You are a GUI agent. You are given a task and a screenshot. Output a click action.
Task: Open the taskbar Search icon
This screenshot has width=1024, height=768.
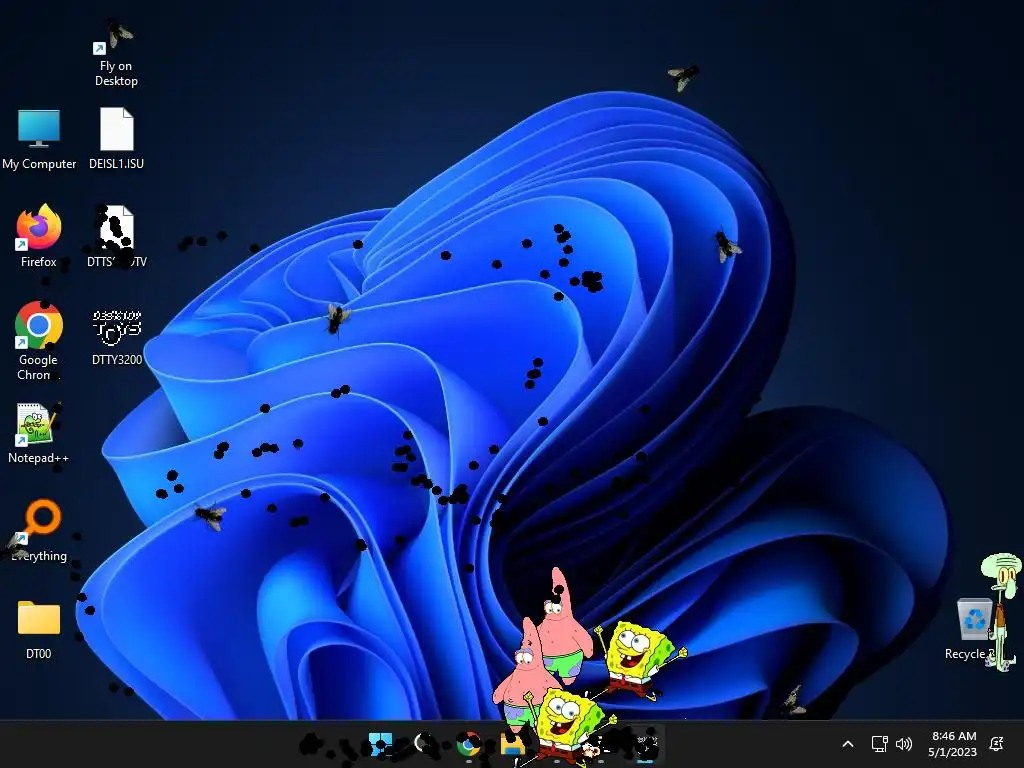click(x=425, y=744)
